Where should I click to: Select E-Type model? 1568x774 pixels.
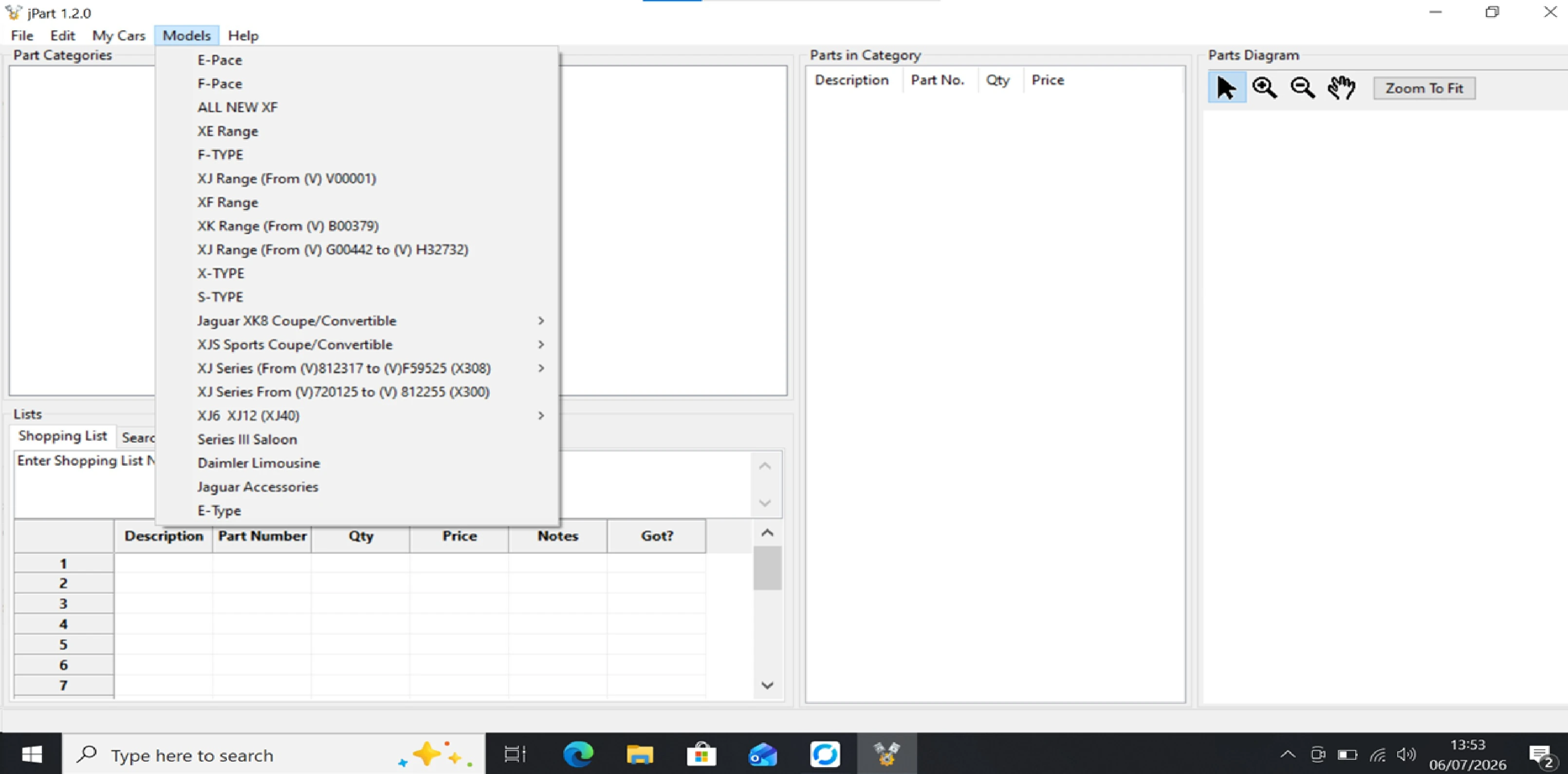(x=357, y=511)
